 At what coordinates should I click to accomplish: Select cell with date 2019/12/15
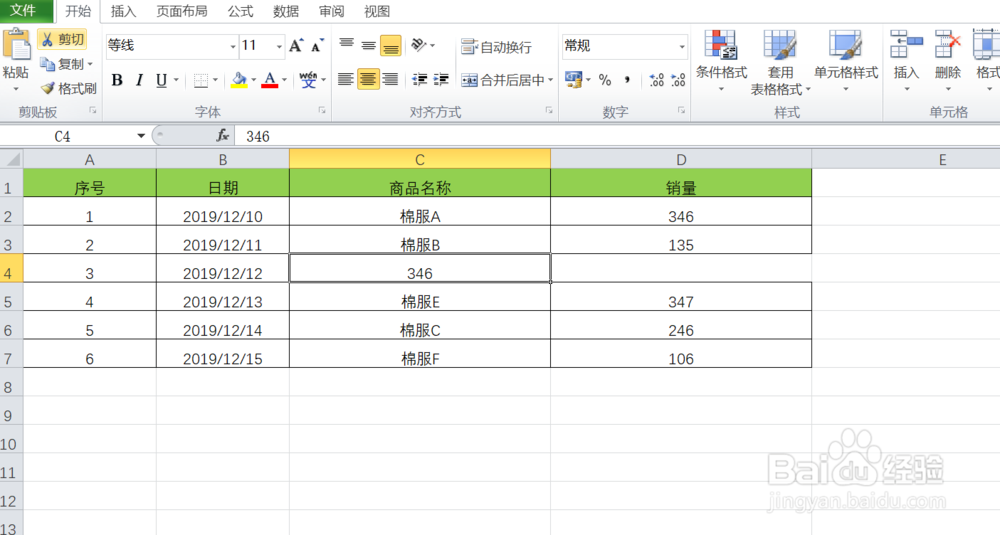tap(223, 354)
